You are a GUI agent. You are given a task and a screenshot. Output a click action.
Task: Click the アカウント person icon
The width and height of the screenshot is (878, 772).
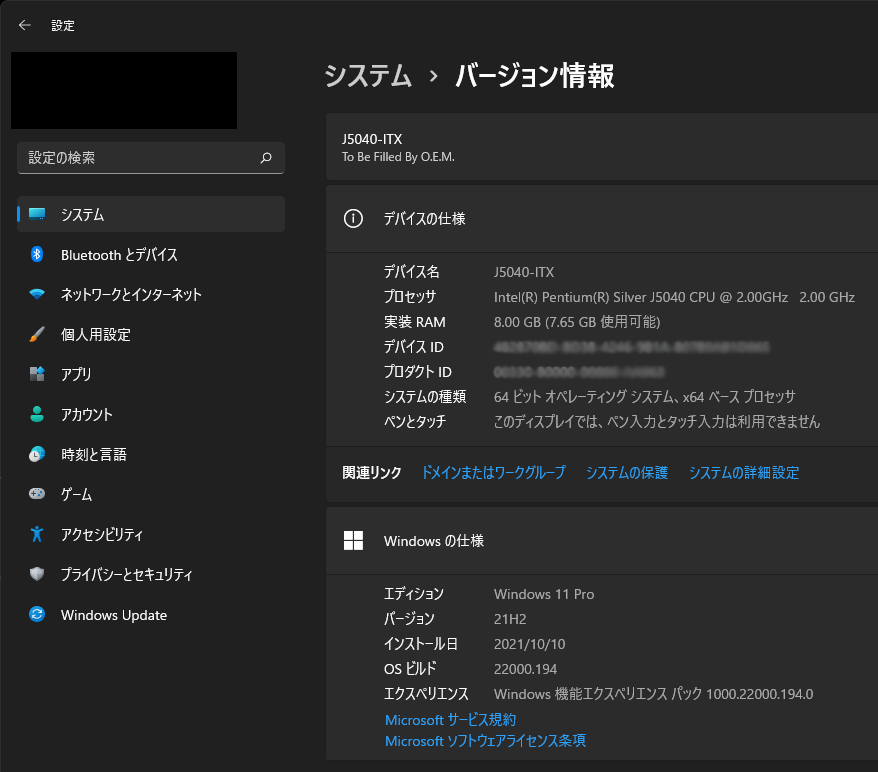(x=37, y=414)
